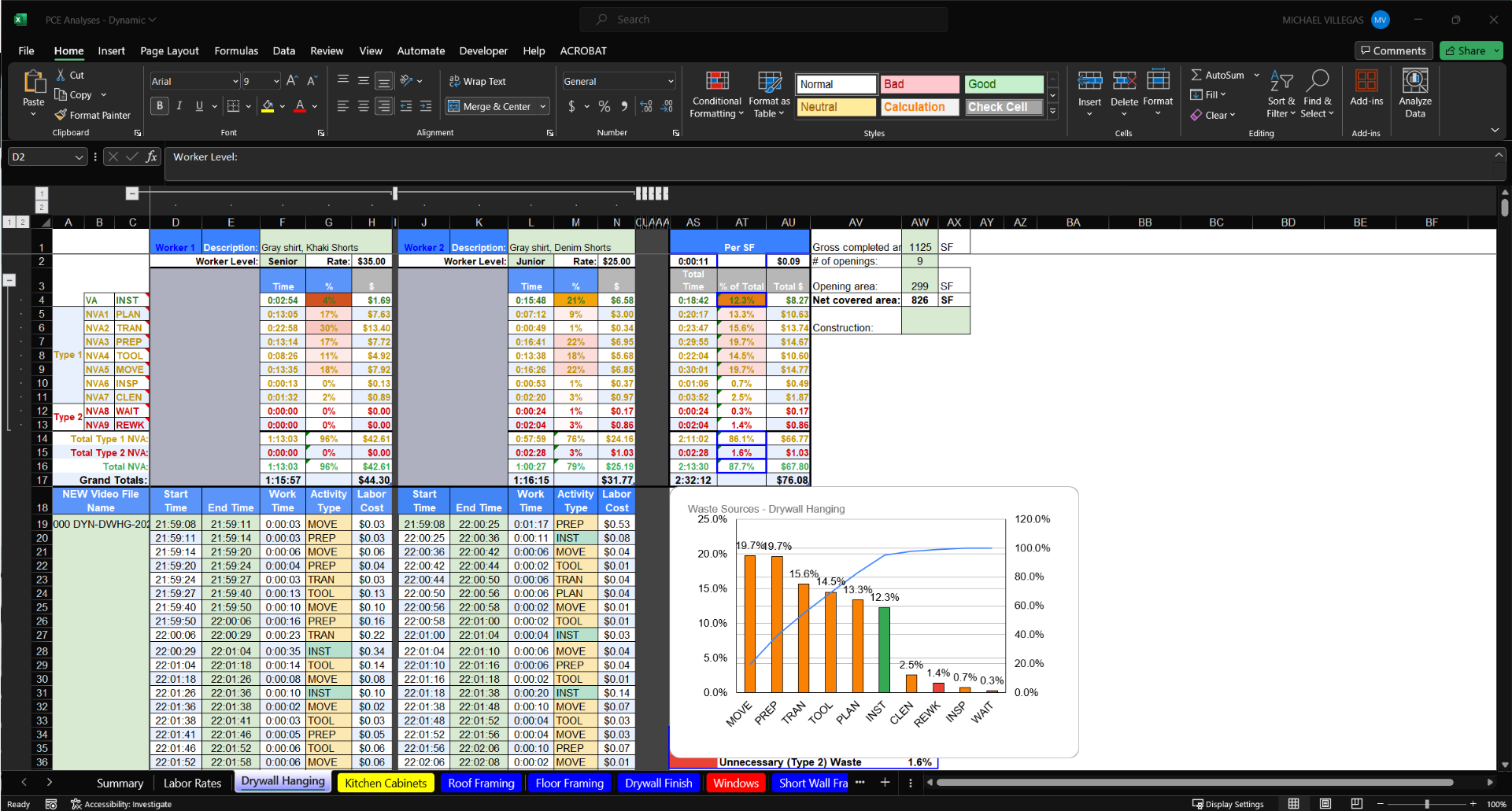Click the Increase Decimal icon
The width and height of the screenshot is (1512, 811).
tap(646, 105)
